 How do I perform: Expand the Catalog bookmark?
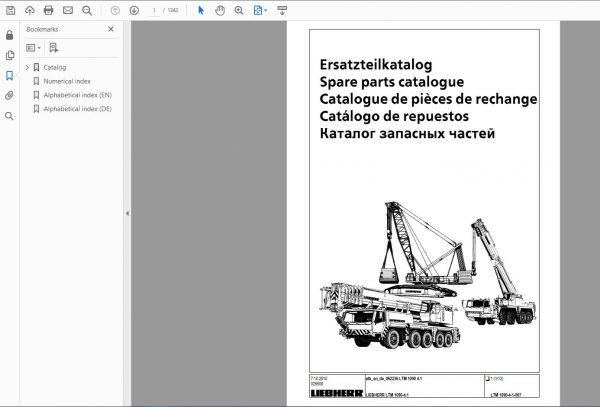[x=27, y=67]
